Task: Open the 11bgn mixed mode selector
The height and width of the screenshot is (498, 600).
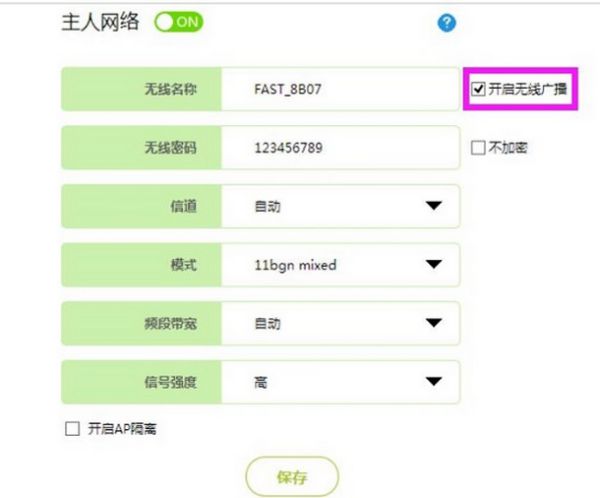Action: (340, 265)
